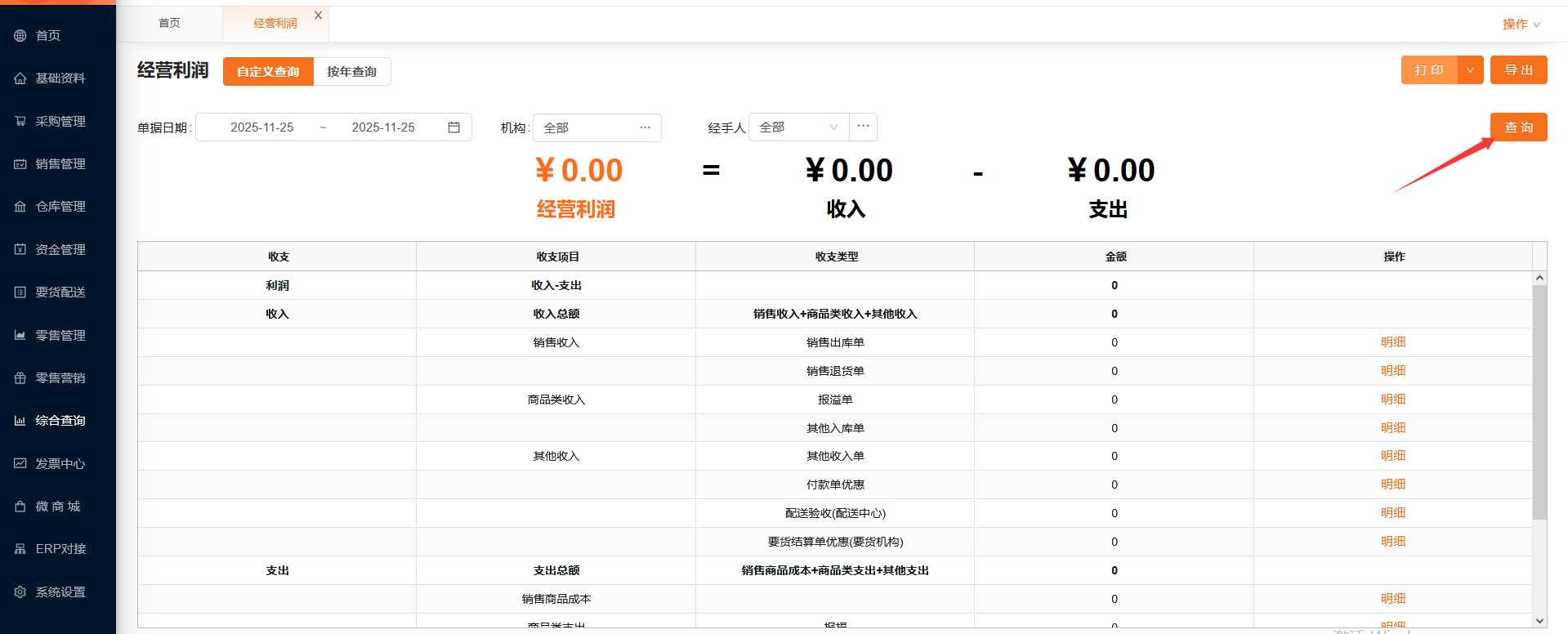Click the 销售商品成本 cell
Viewport: 1568px width, 634px height.
556,599
